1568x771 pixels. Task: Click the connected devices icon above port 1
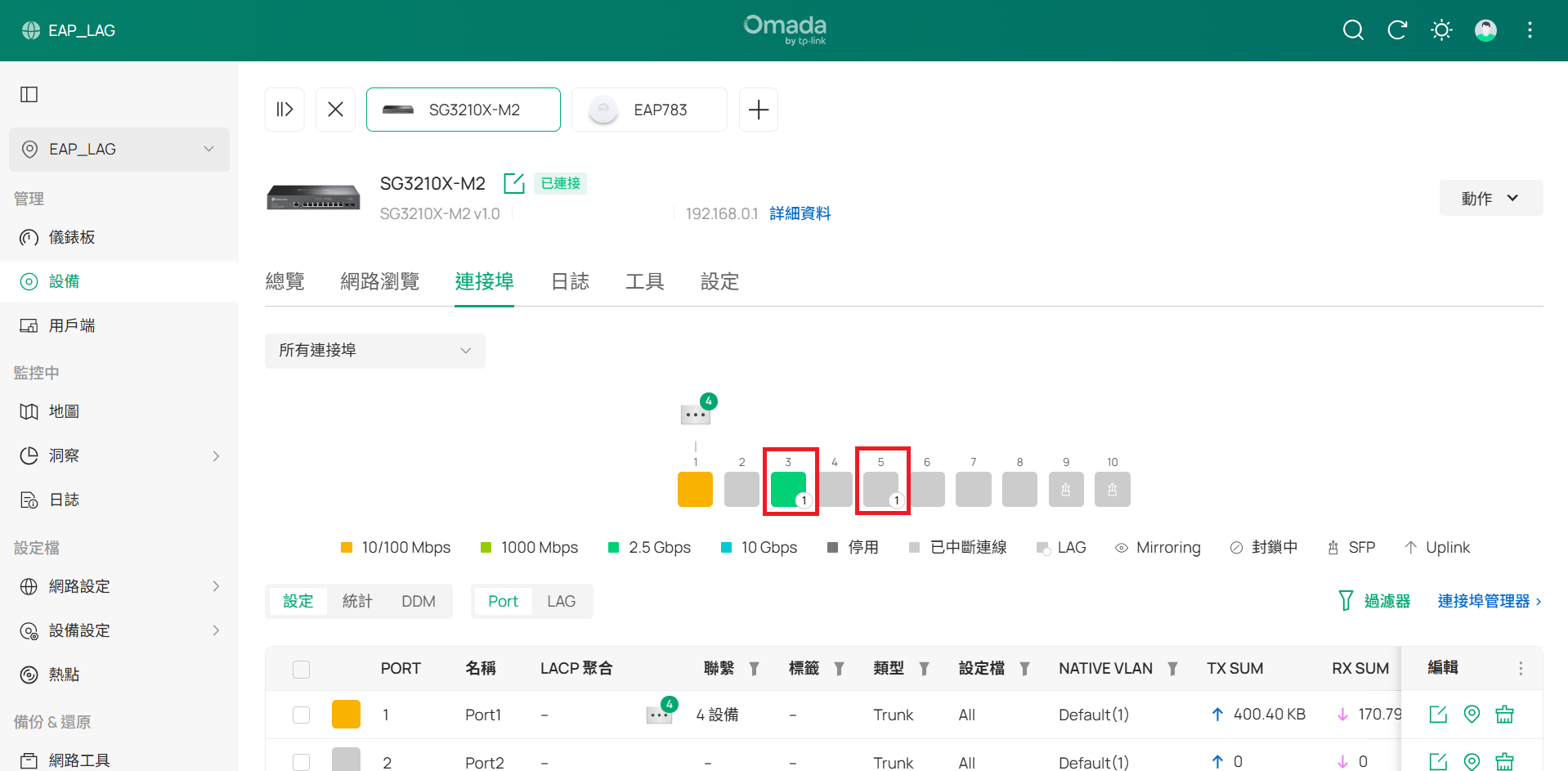(696, 415)
